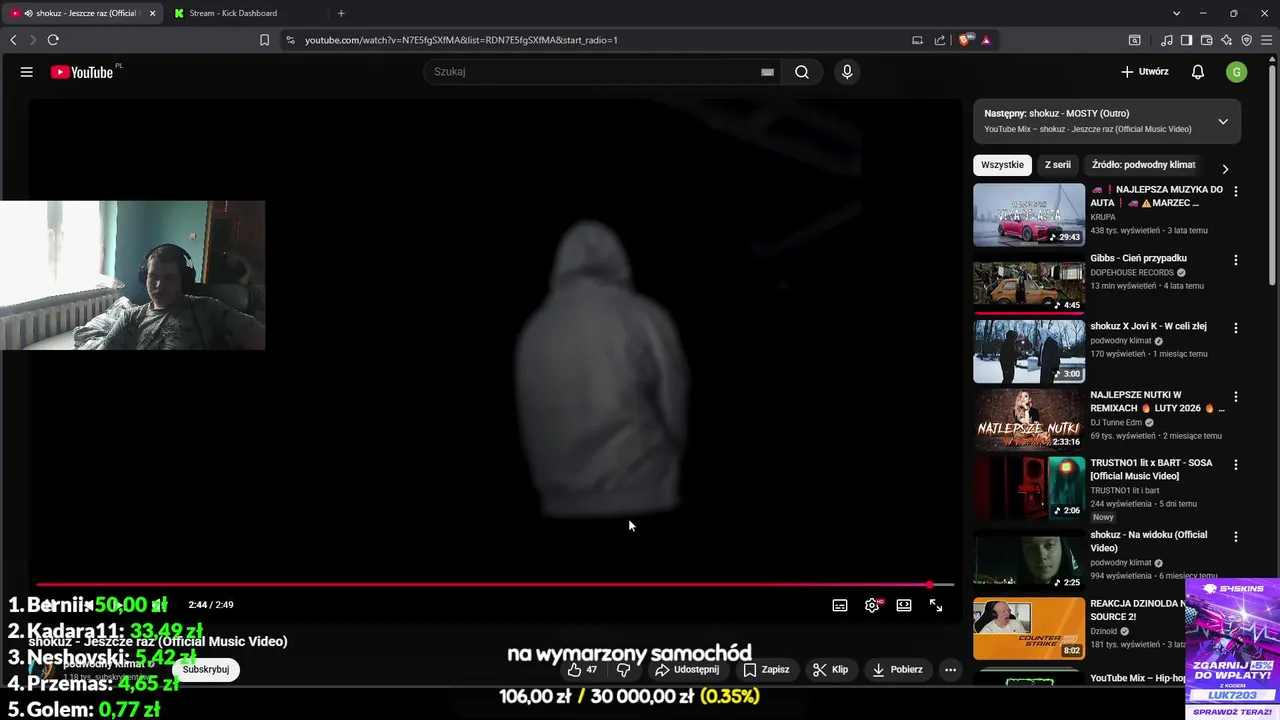Click the Klip scissors button

[830, 670]
